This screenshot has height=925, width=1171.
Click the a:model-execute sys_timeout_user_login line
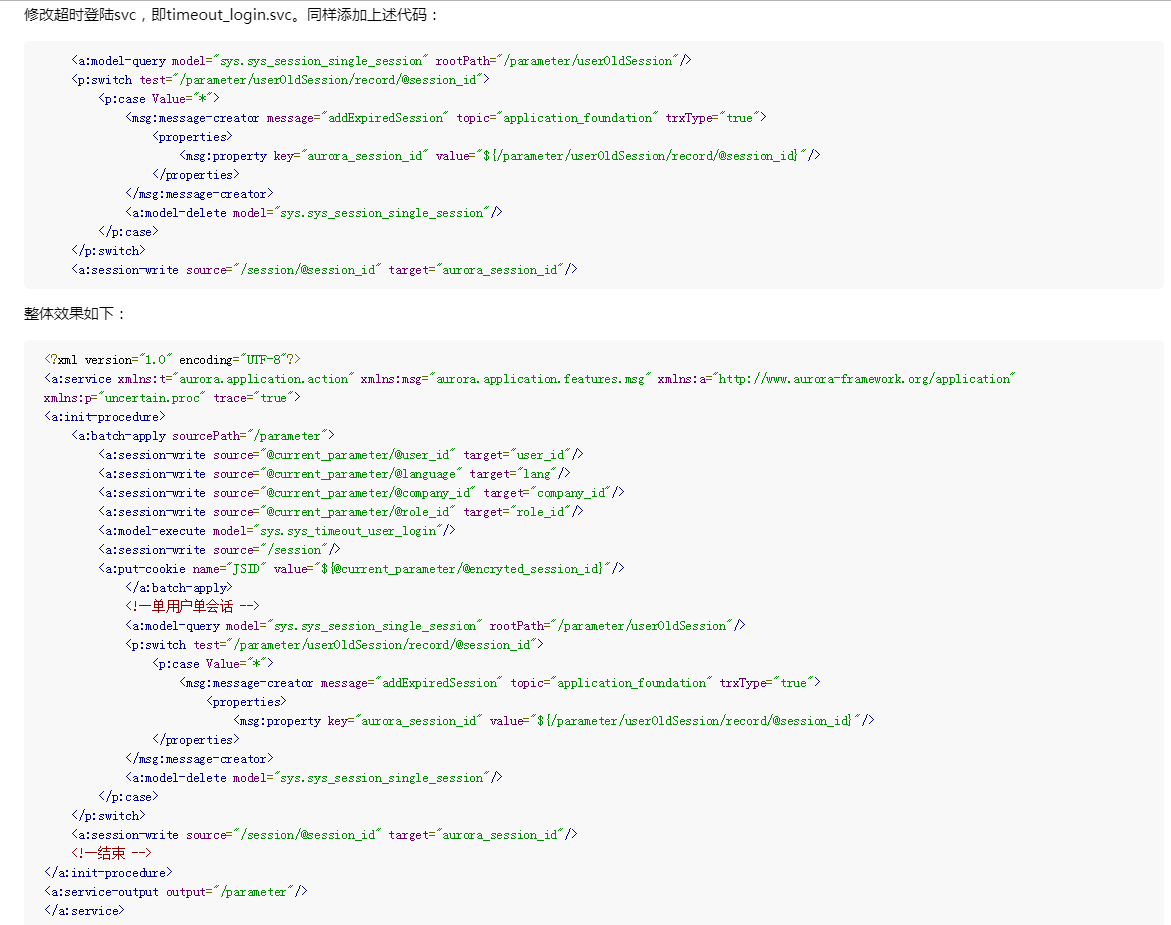click(x=276, y=531)
